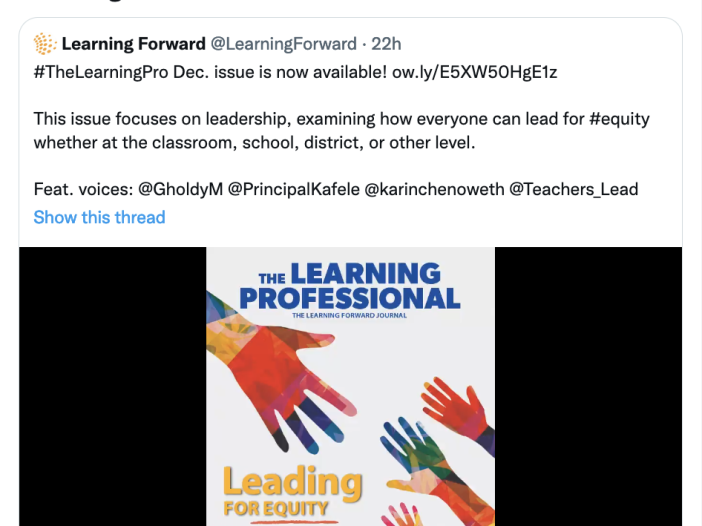Click the Leading for Equity cover headline
The width and height of the screenshot is (702, 526).
(293, 492)
